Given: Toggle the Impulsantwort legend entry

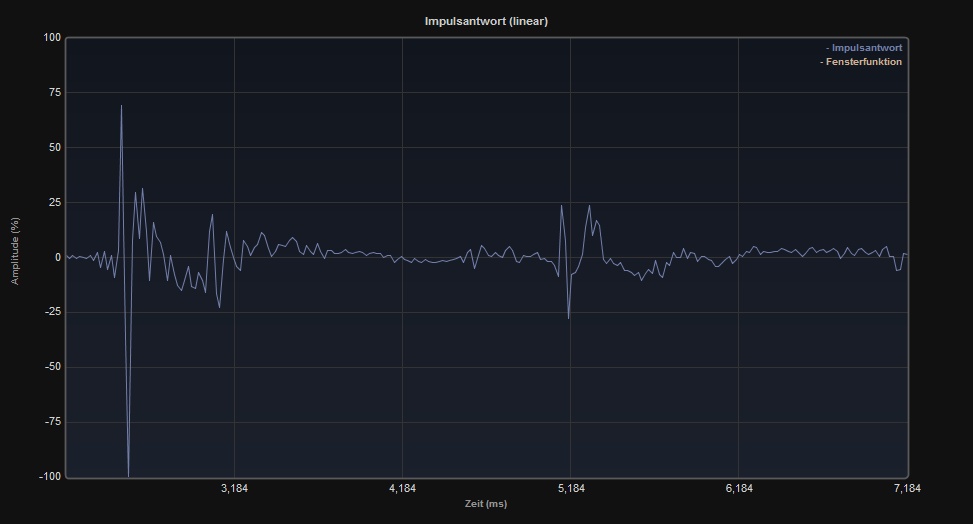Looking at the screenshot, I should 866,47.
